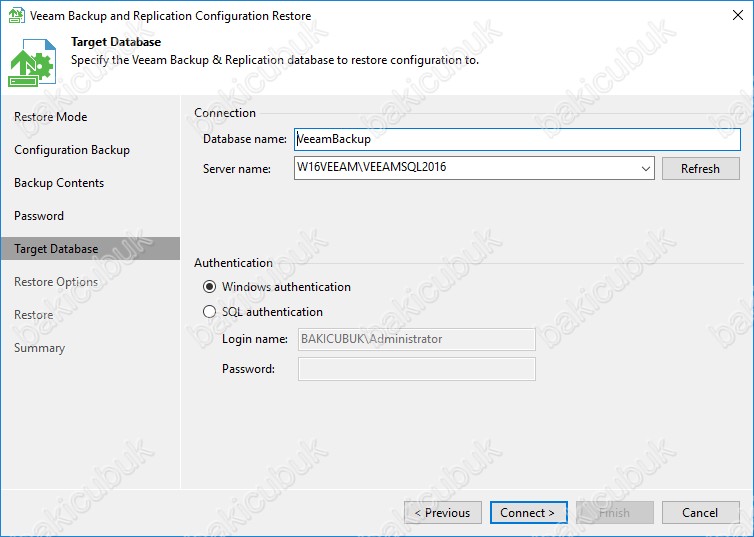754x537 pixels.
Task: Click the Target Database wizard header icon
Action: click(32, 62)
